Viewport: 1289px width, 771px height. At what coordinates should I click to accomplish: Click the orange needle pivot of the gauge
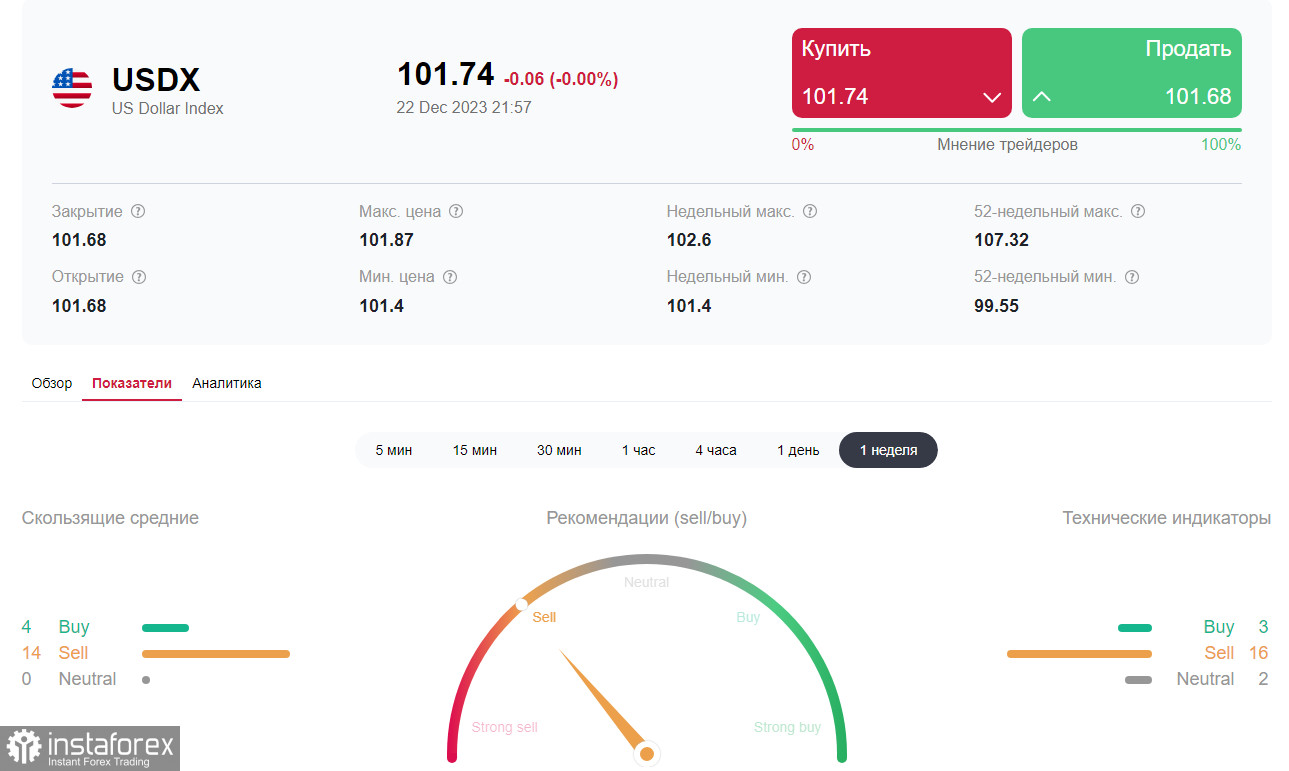647,753
